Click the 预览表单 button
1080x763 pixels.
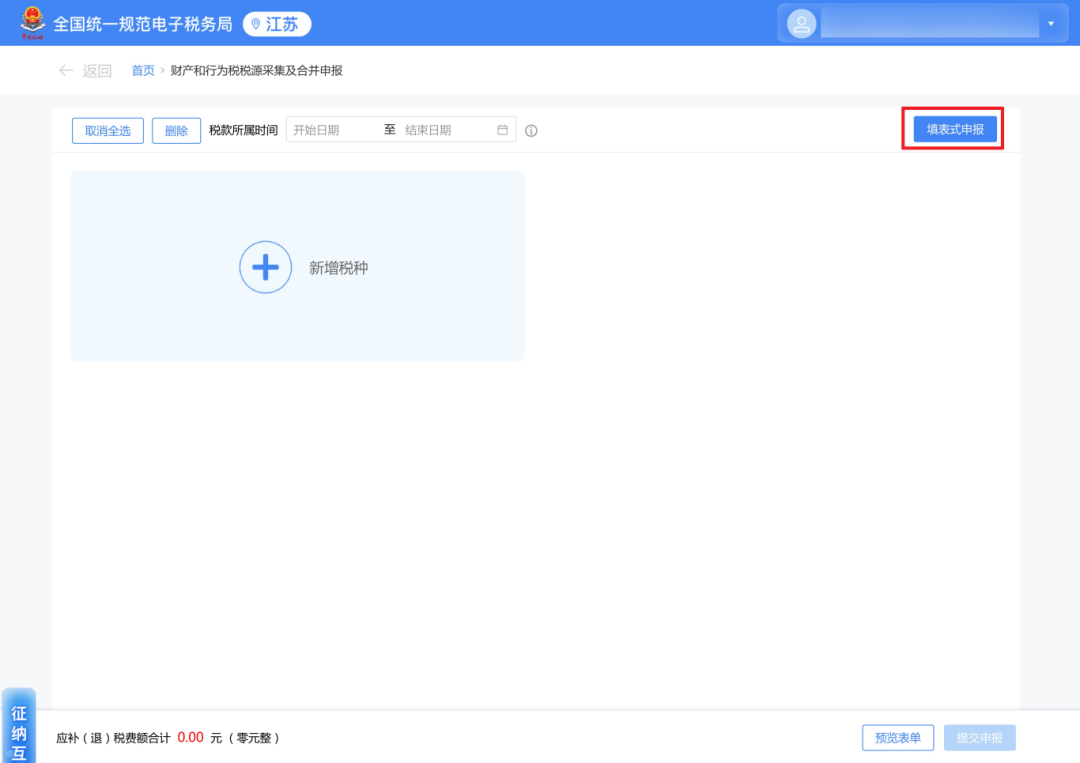tap(897, 738)
